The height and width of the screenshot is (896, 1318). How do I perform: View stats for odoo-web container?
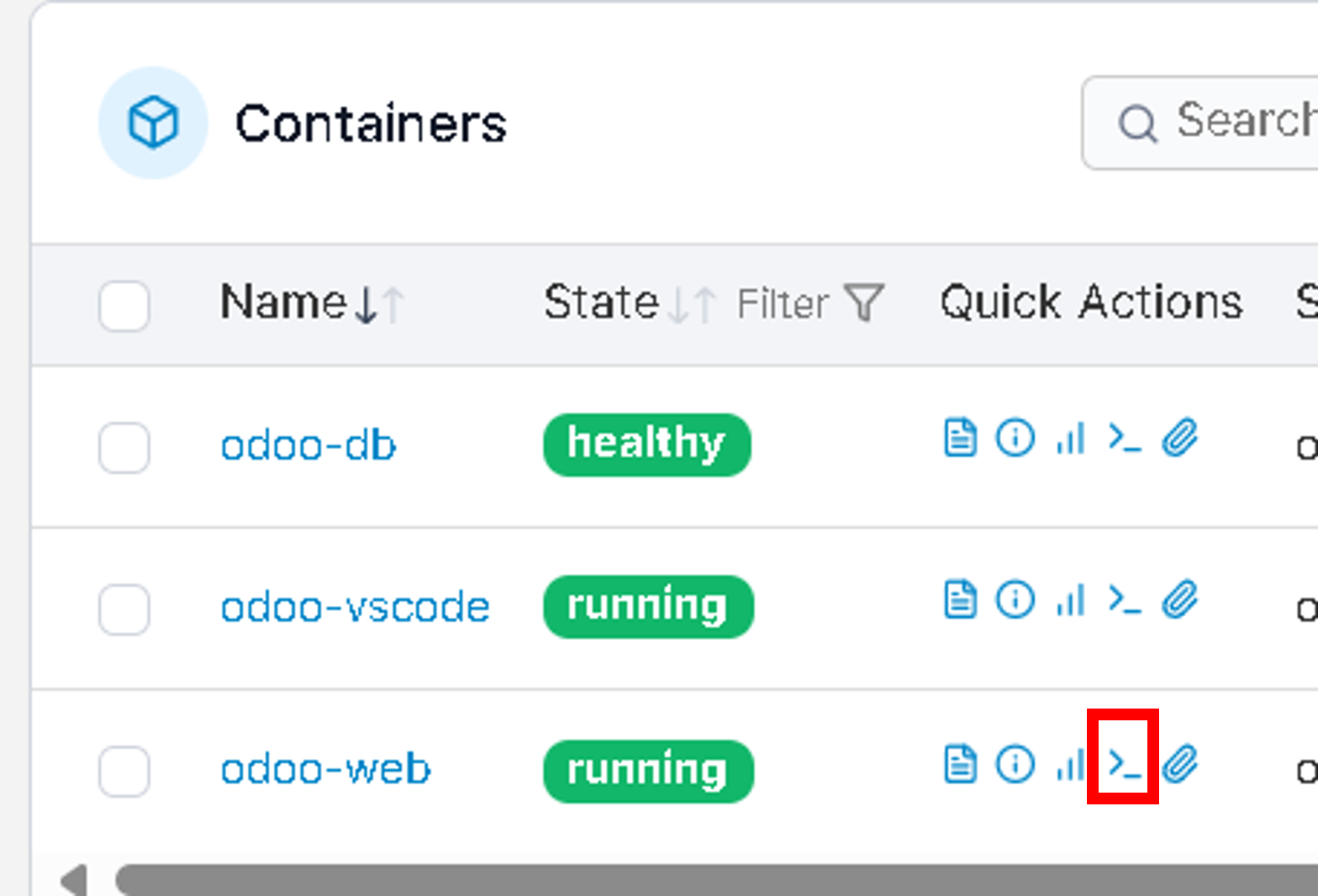pos(1070,764)
